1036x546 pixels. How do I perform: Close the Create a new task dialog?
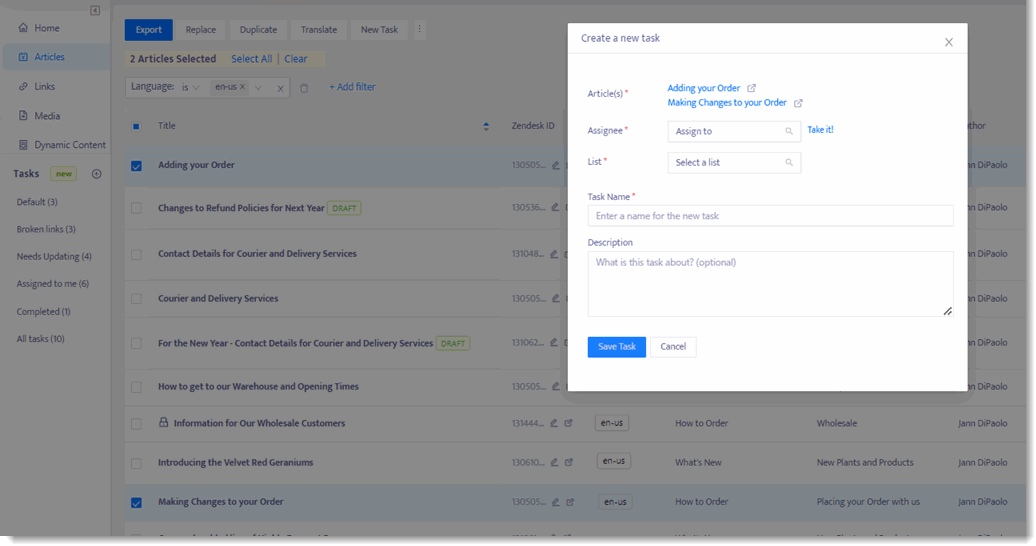tap(949, 42)
